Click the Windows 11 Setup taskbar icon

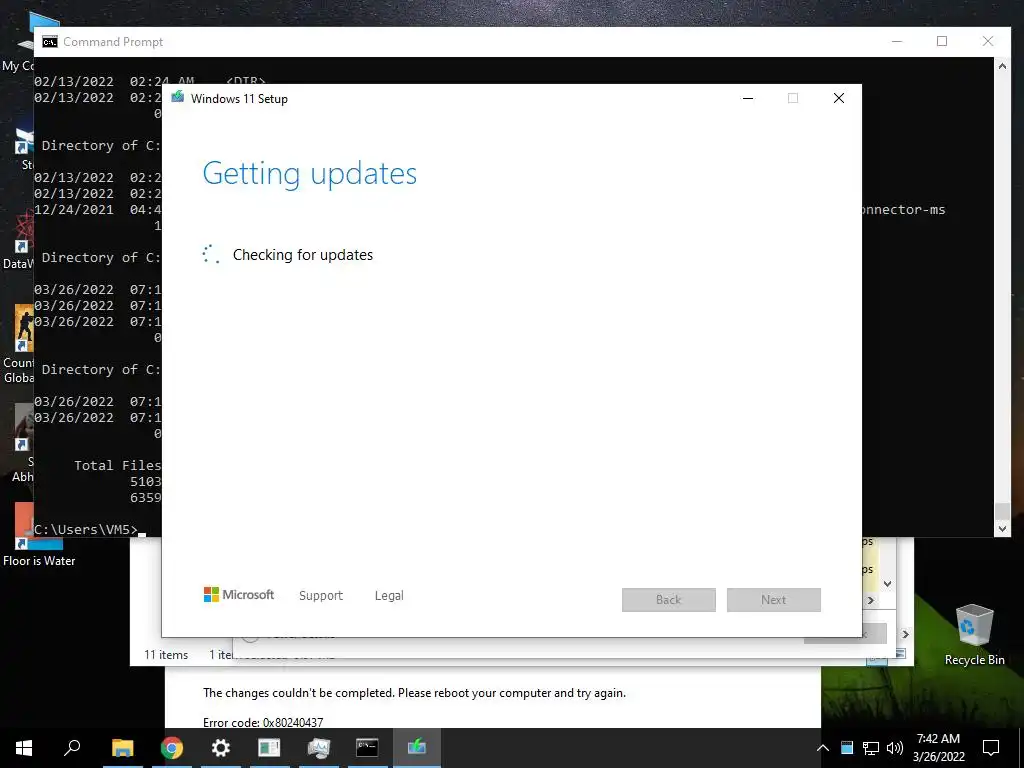417,748
